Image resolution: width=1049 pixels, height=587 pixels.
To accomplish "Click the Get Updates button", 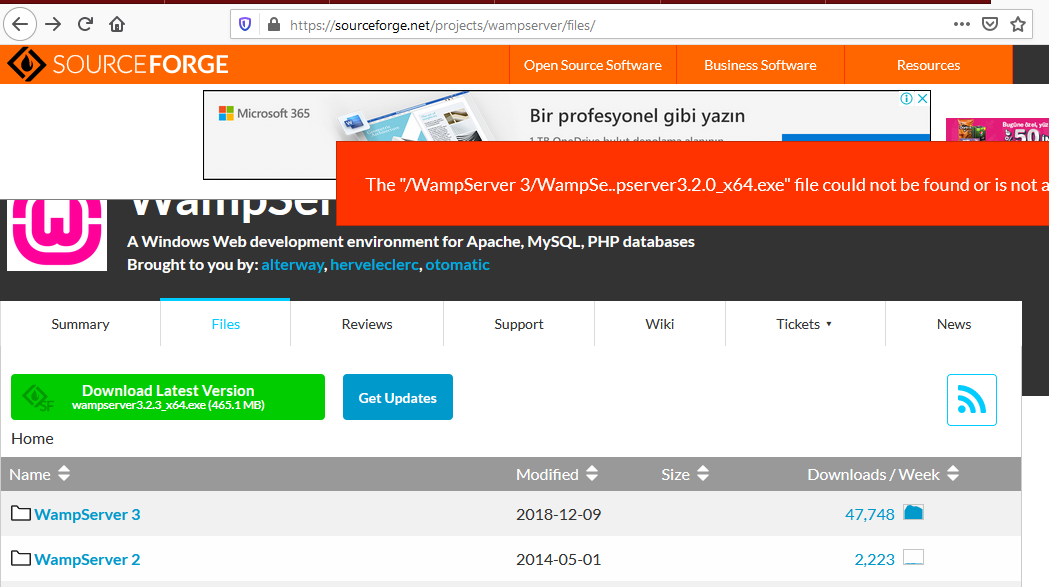I will pyautogui.click(x=397, y=397).
